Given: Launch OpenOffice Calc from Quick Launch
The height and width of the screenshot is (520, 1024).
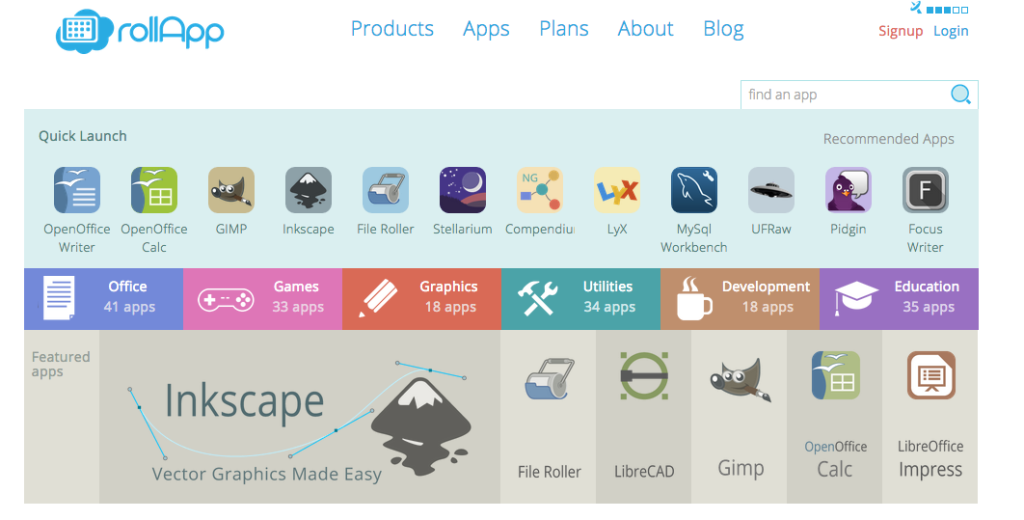Looking at the screenshot, I should pos(154,190).
